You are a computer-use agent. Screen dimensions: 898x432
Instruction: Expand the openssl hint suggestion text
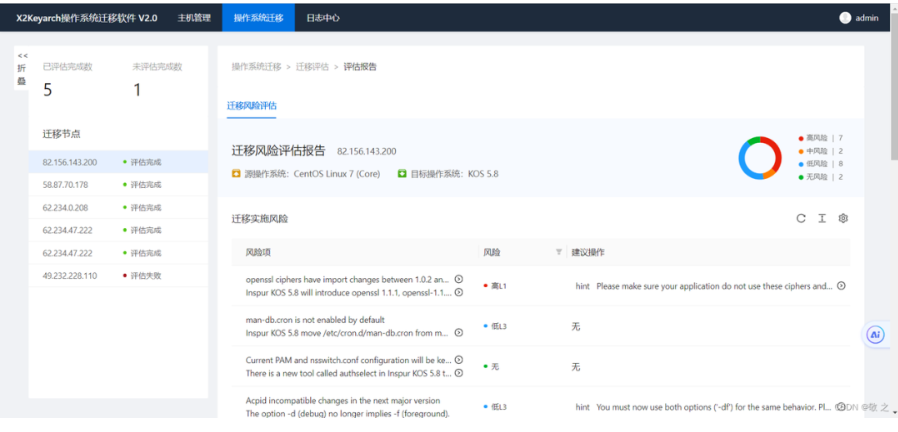[841, 286]
